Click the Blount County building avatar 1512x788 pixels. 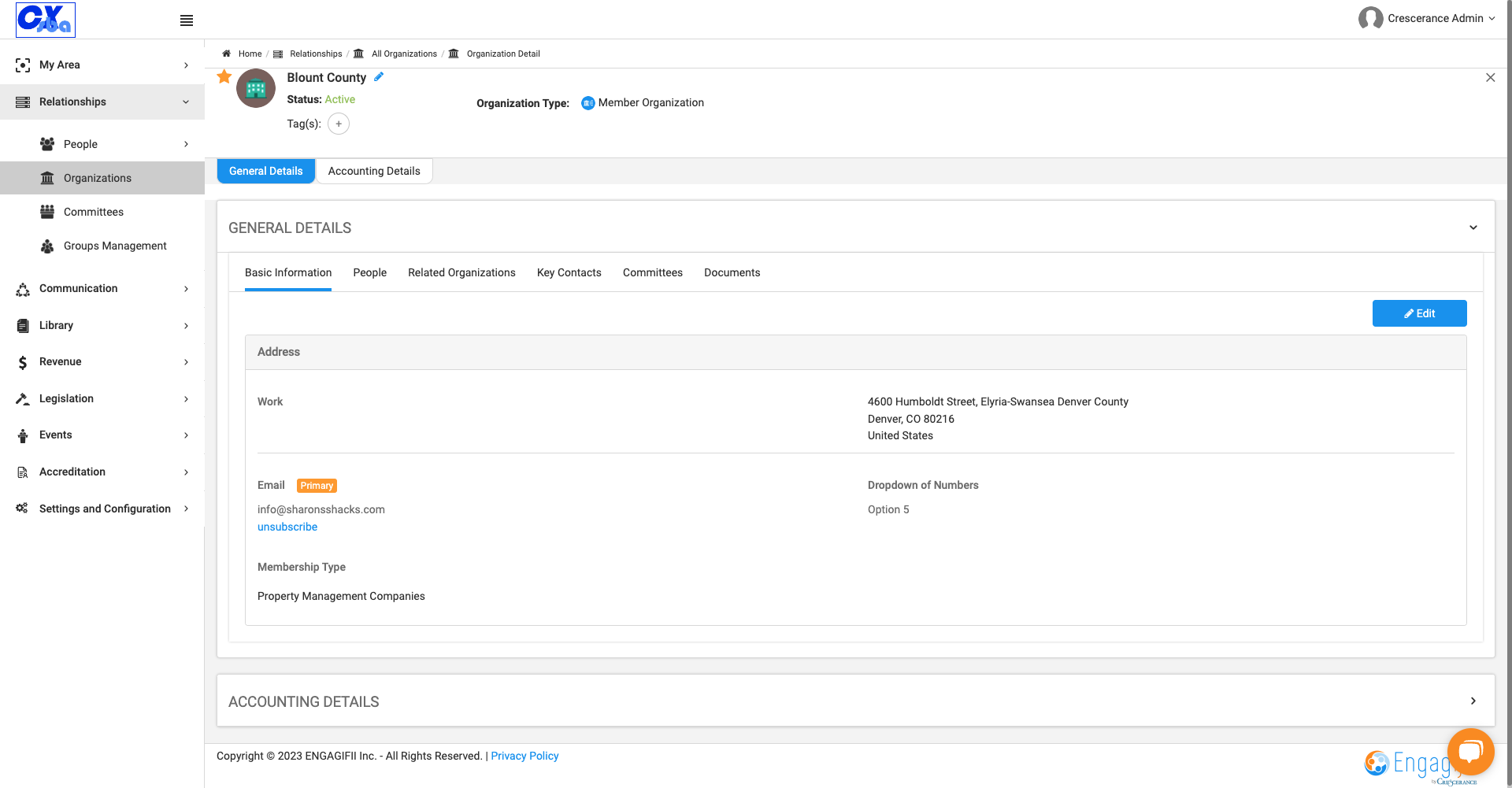pyautogui.click(x=256, y=88)
